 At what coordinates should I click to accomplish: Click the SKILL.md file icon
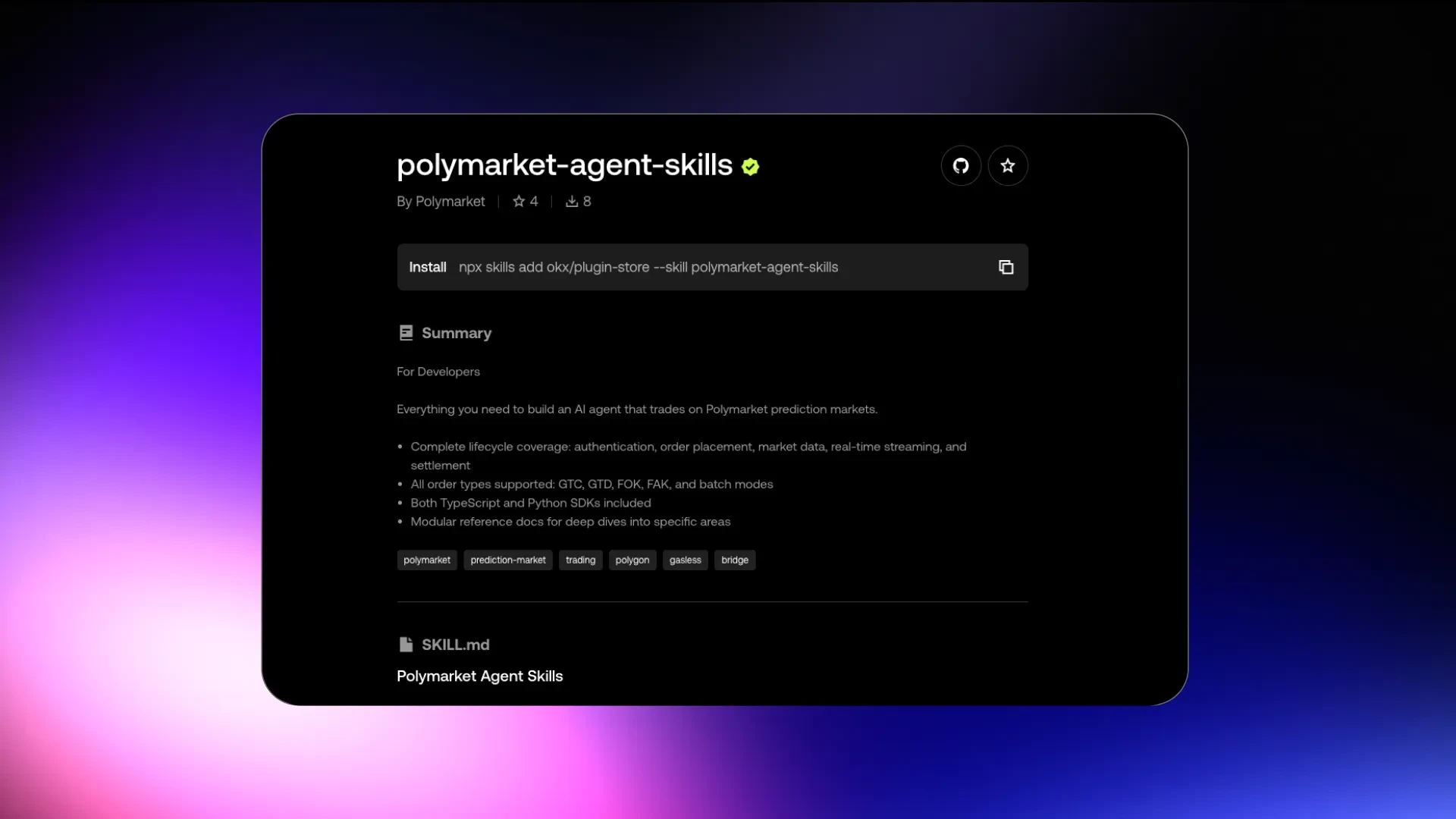[x=406, y=644]
